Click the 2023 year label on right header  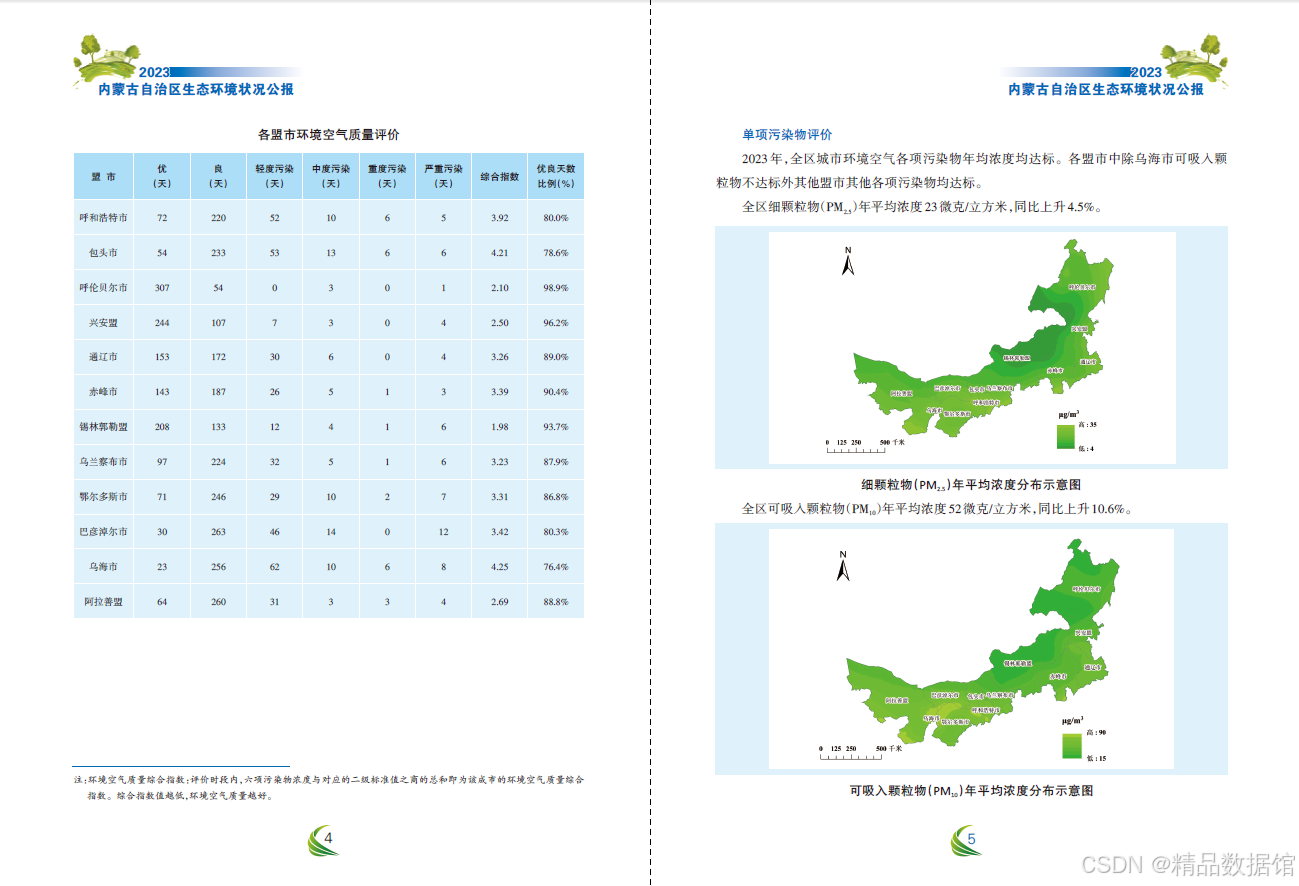[1146, 72]
